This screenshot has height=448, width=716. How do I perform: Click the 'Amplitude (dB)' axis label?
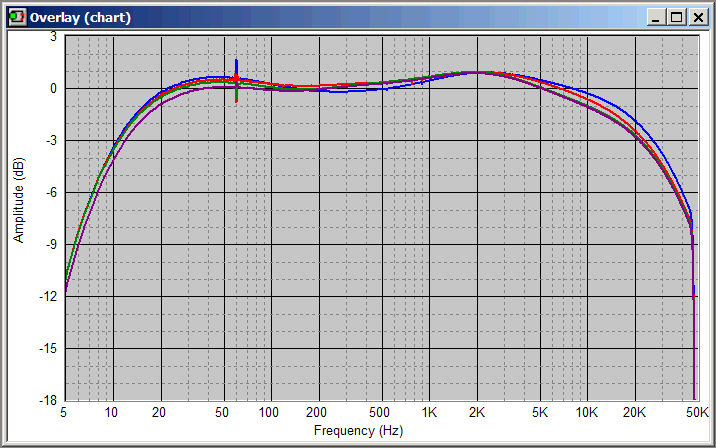(x=18, y=200)
